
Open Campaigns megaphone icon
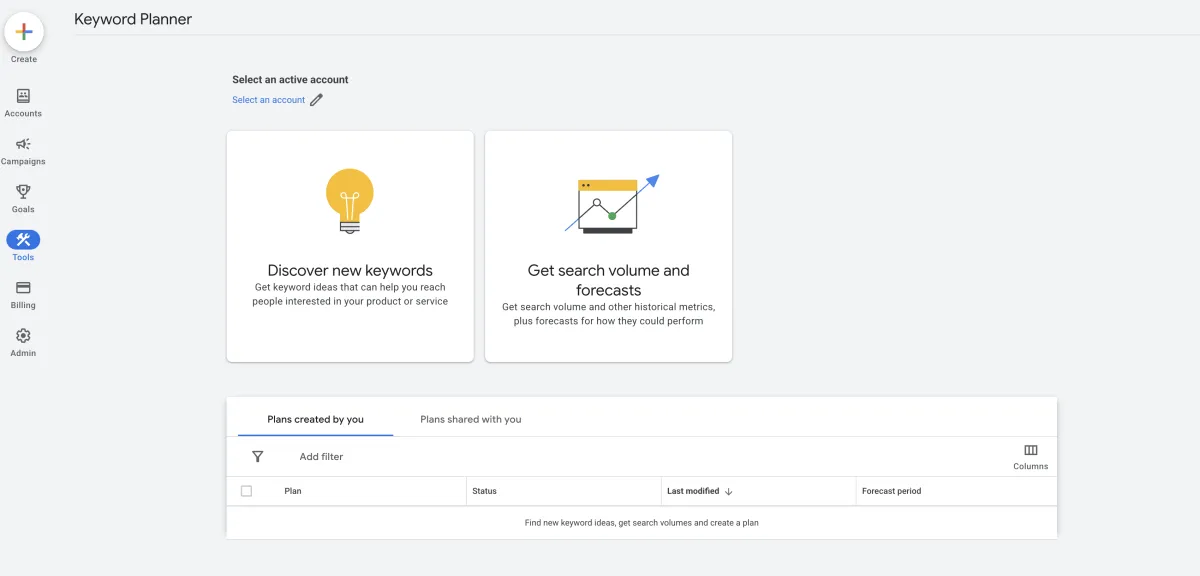23,144
